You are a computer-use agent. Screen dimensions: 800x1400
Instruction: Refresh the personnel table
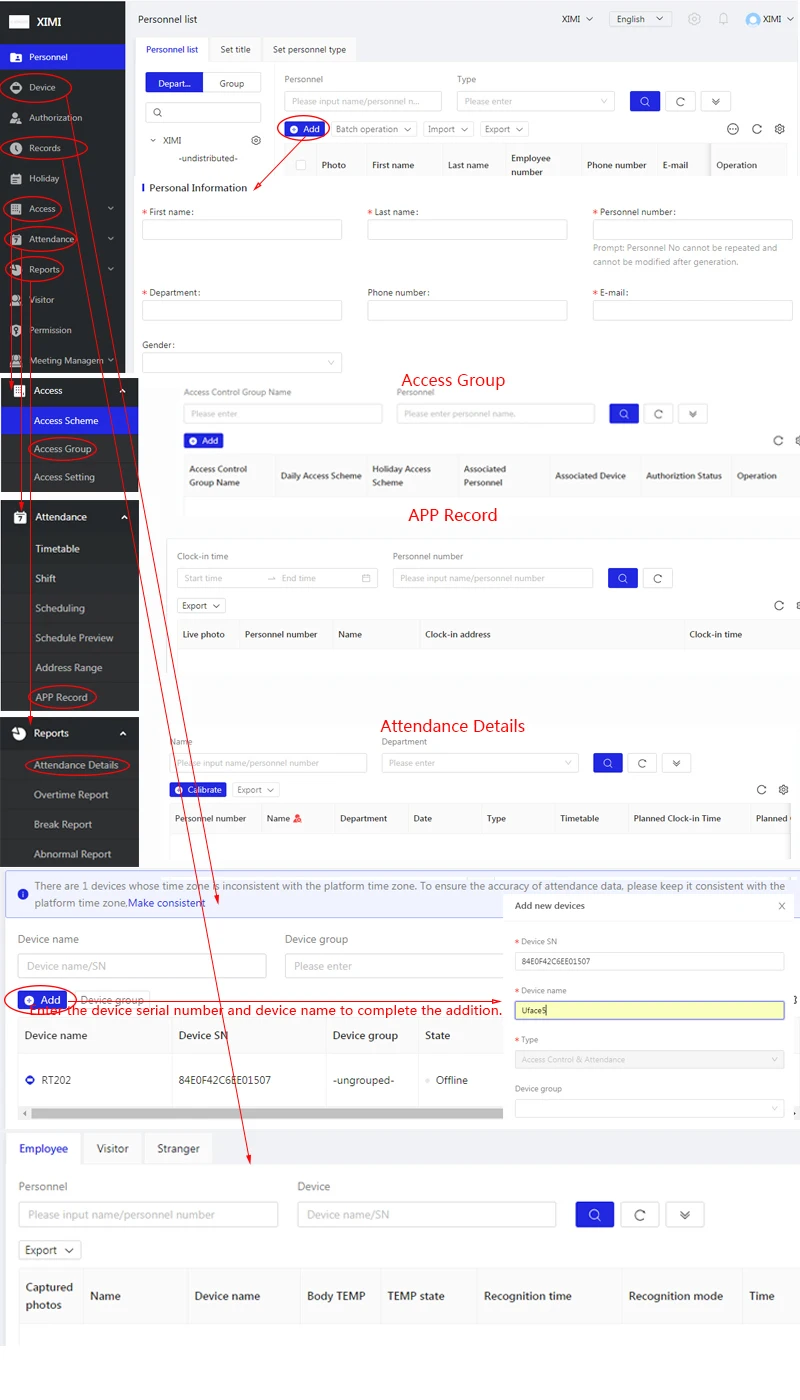(757, 129)
